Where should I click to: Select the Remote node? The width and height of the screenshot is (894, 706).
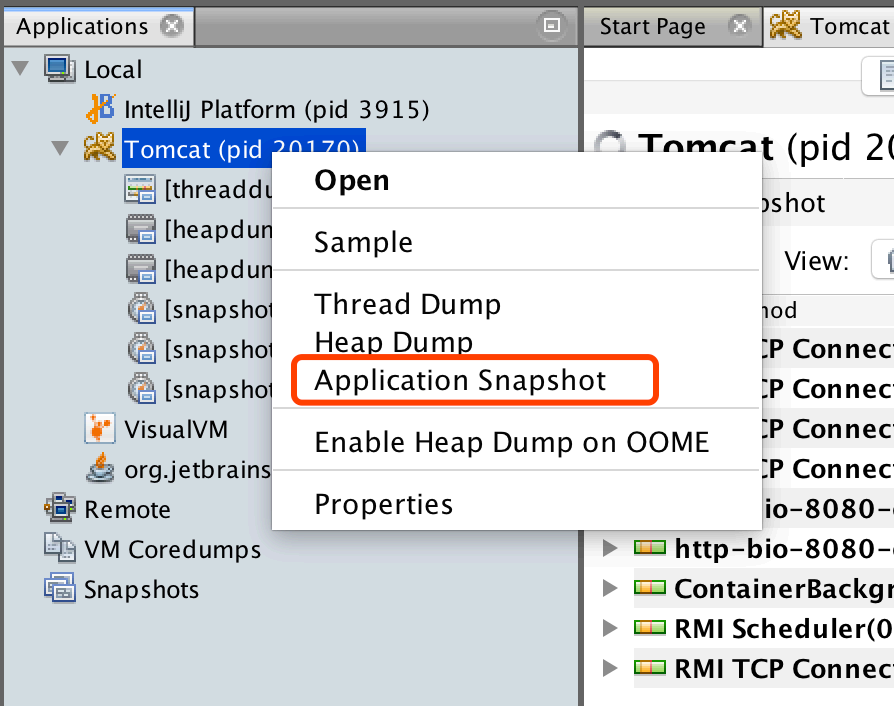point(127,509)
